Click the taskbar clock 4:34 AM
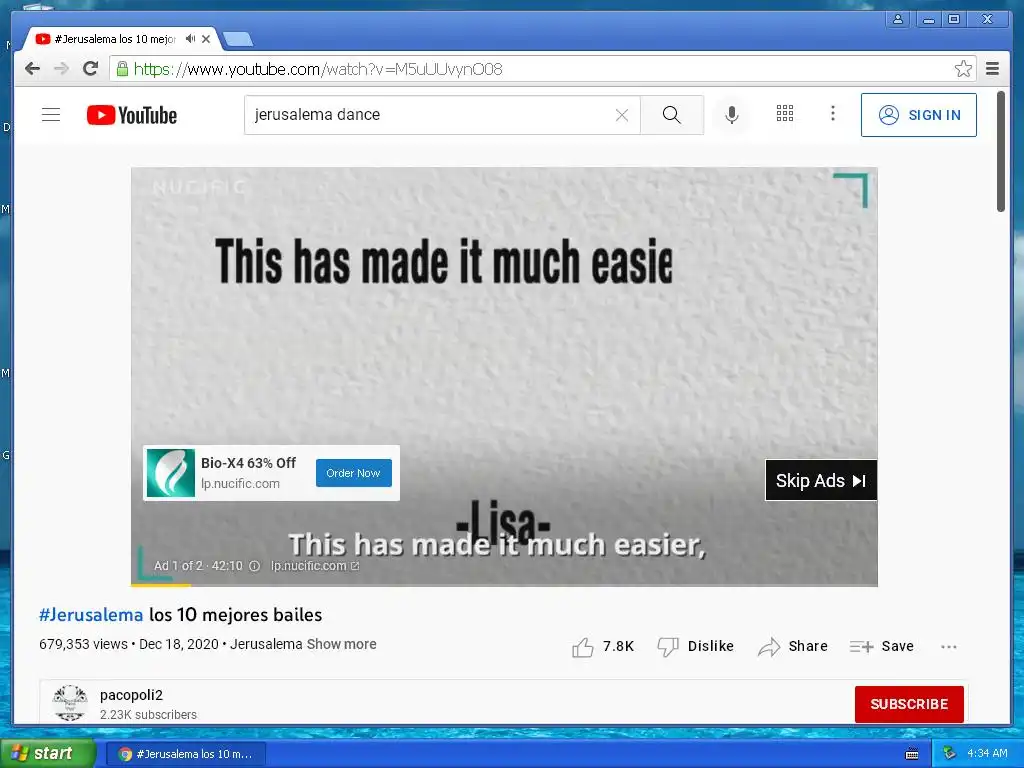 point(987,753)
